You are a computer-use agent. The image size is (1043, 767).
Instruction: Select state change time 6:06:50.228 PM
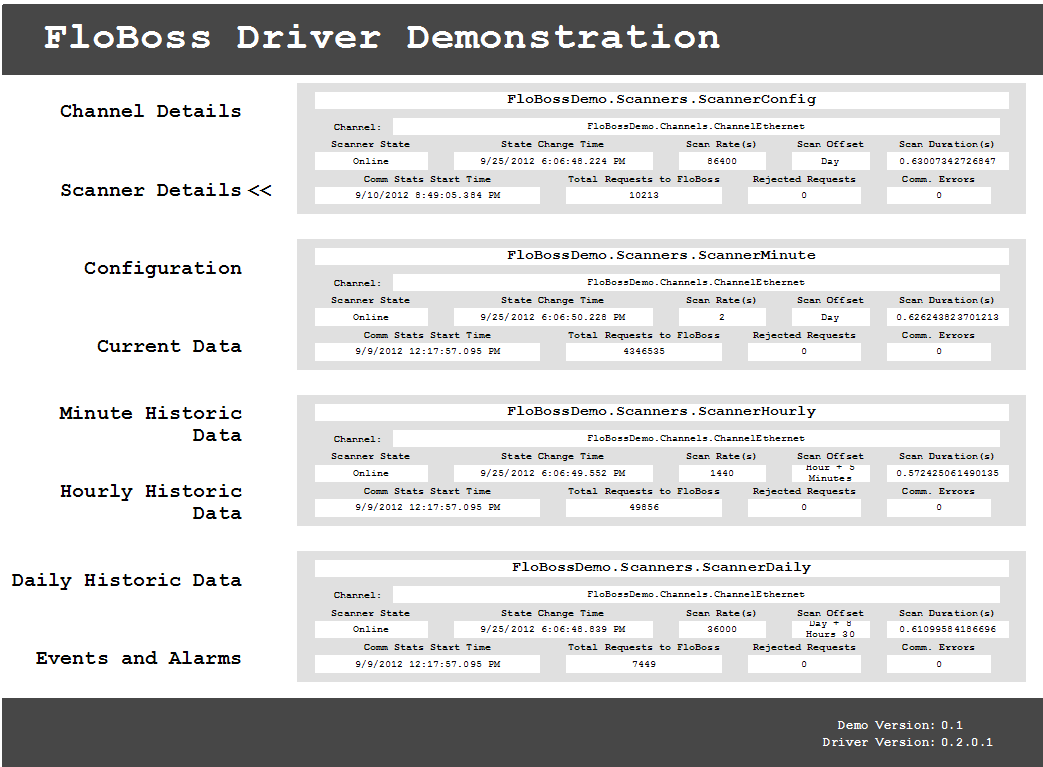click(553, 317)
